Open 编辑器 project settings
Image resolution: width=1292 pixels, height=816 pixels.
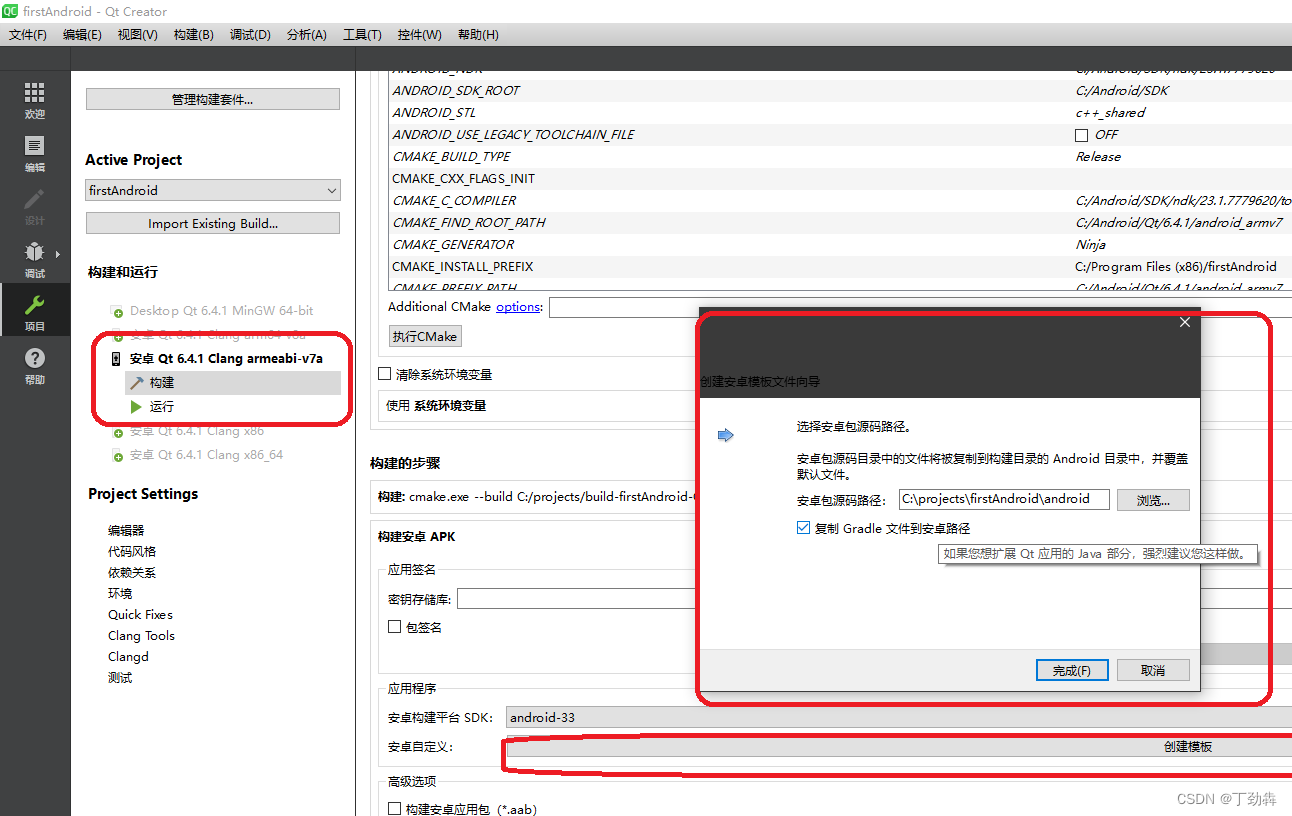click(126, 530)
